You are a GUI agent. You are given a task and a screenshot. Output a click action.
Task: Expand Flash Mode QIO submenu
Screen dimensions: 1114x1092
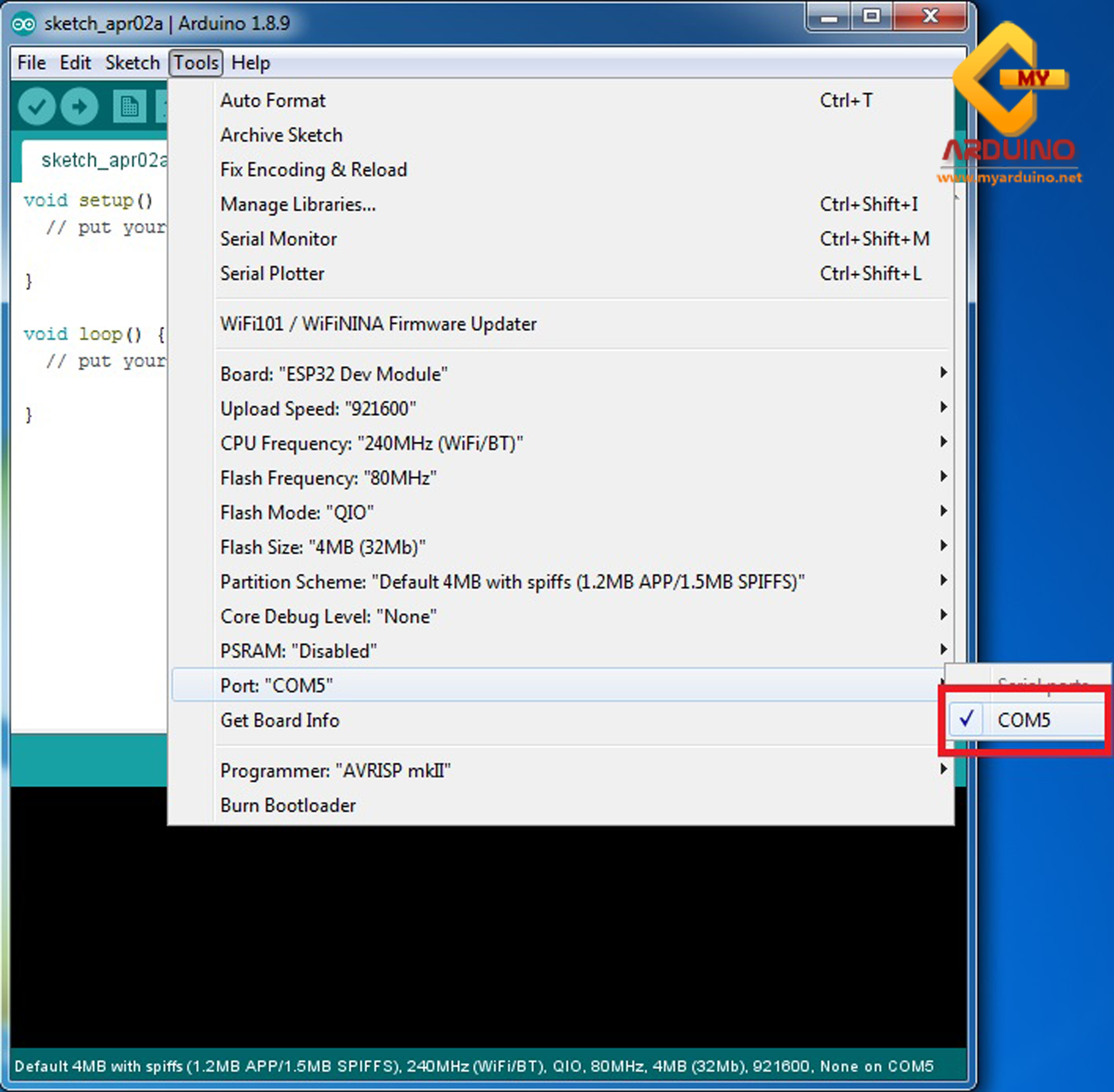[x=297, y=513]
